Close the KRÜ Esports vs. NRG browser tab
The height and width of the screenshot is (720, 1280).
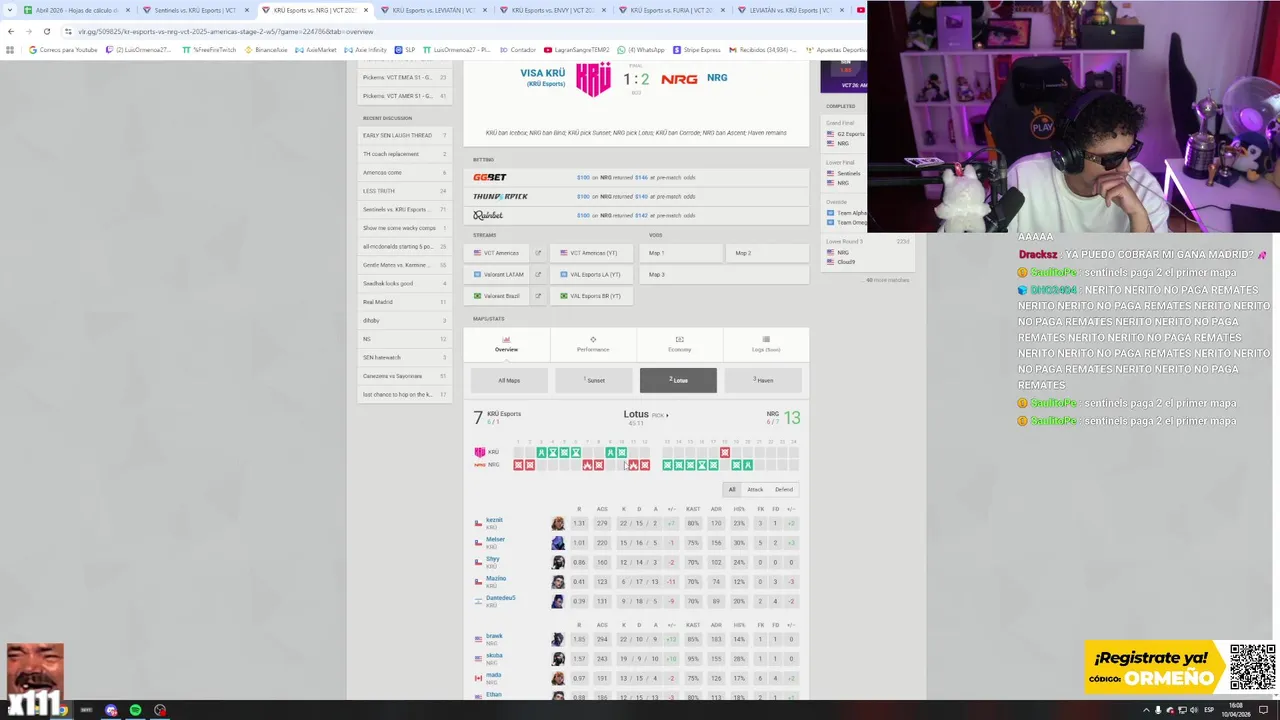[x=366, y=10]
